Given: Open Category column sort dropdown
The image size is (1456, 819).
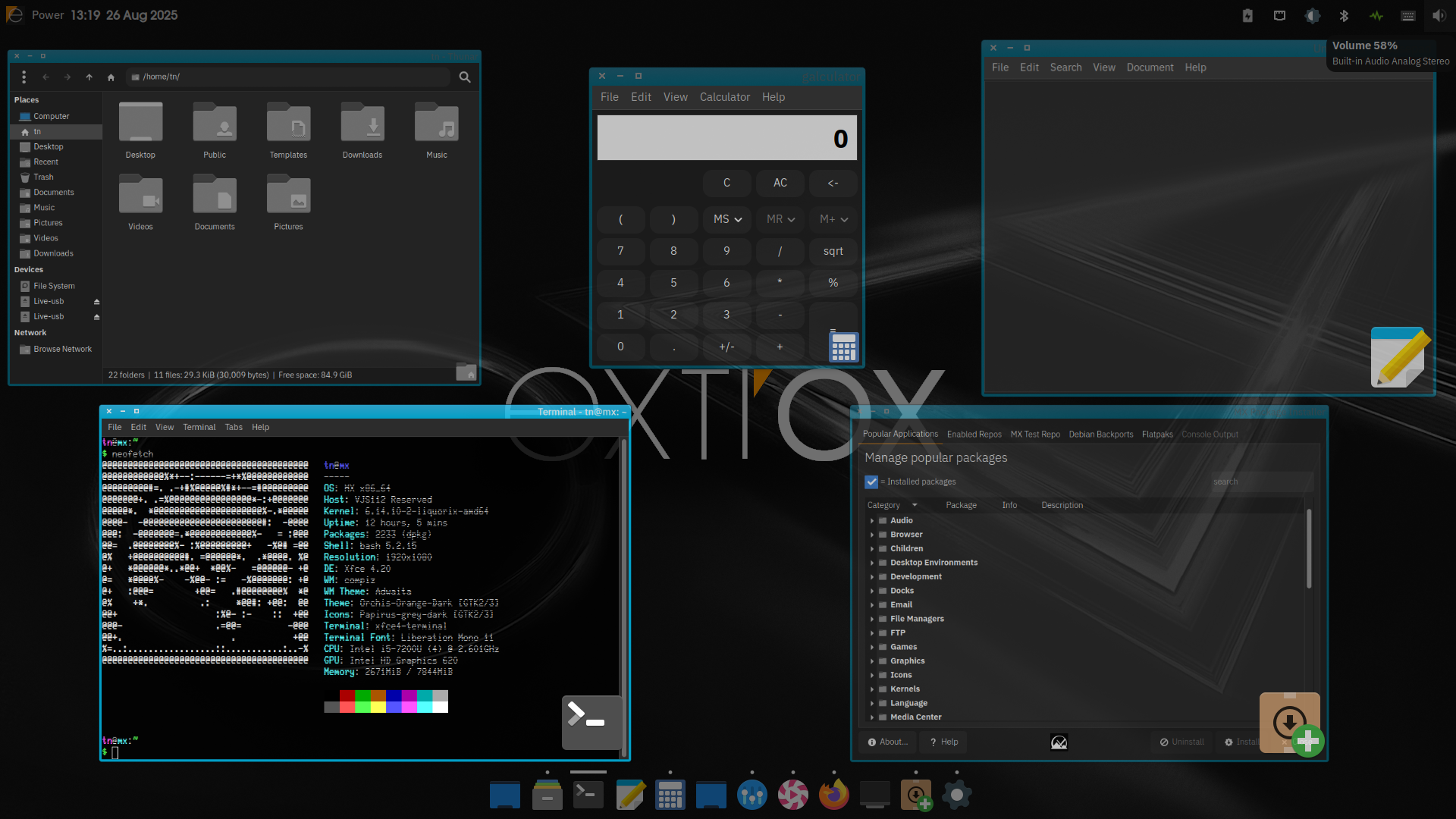Looking at the screenshot, I should pos(915,505).
